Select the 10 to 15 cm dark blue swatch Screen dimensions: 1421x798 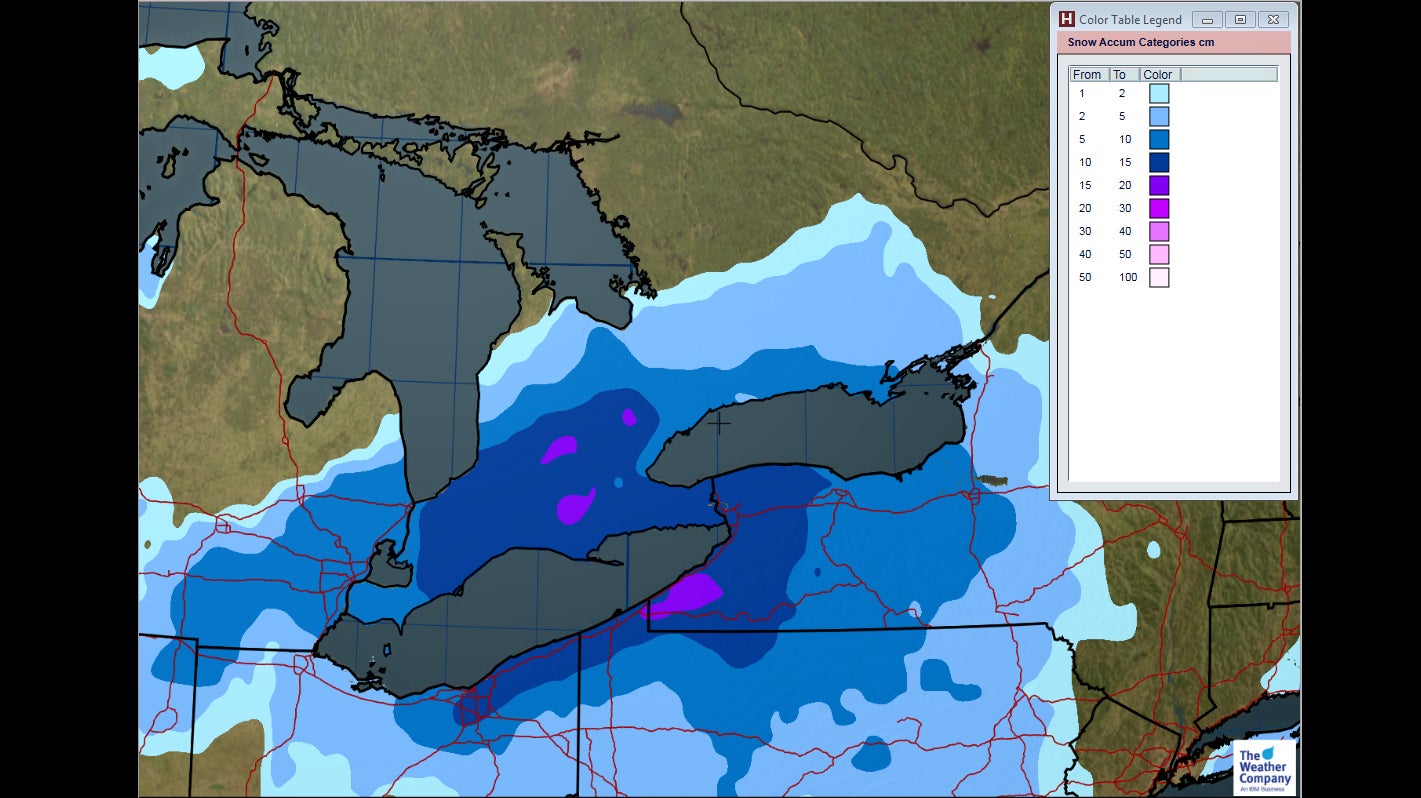[1158, 162]
